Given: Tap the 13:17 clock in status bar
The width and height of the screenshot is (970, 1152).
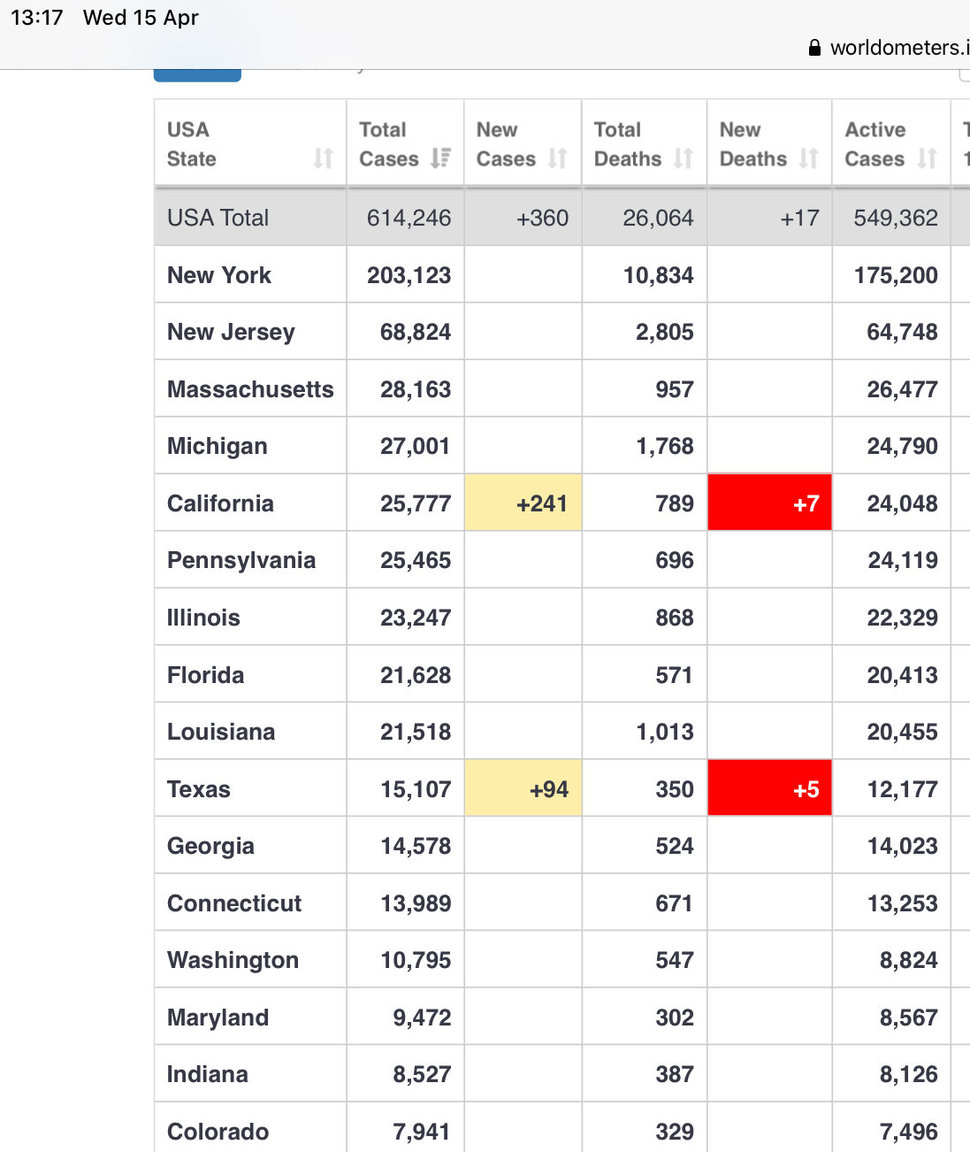Looking at the screenshot, I should pos(37,18).
